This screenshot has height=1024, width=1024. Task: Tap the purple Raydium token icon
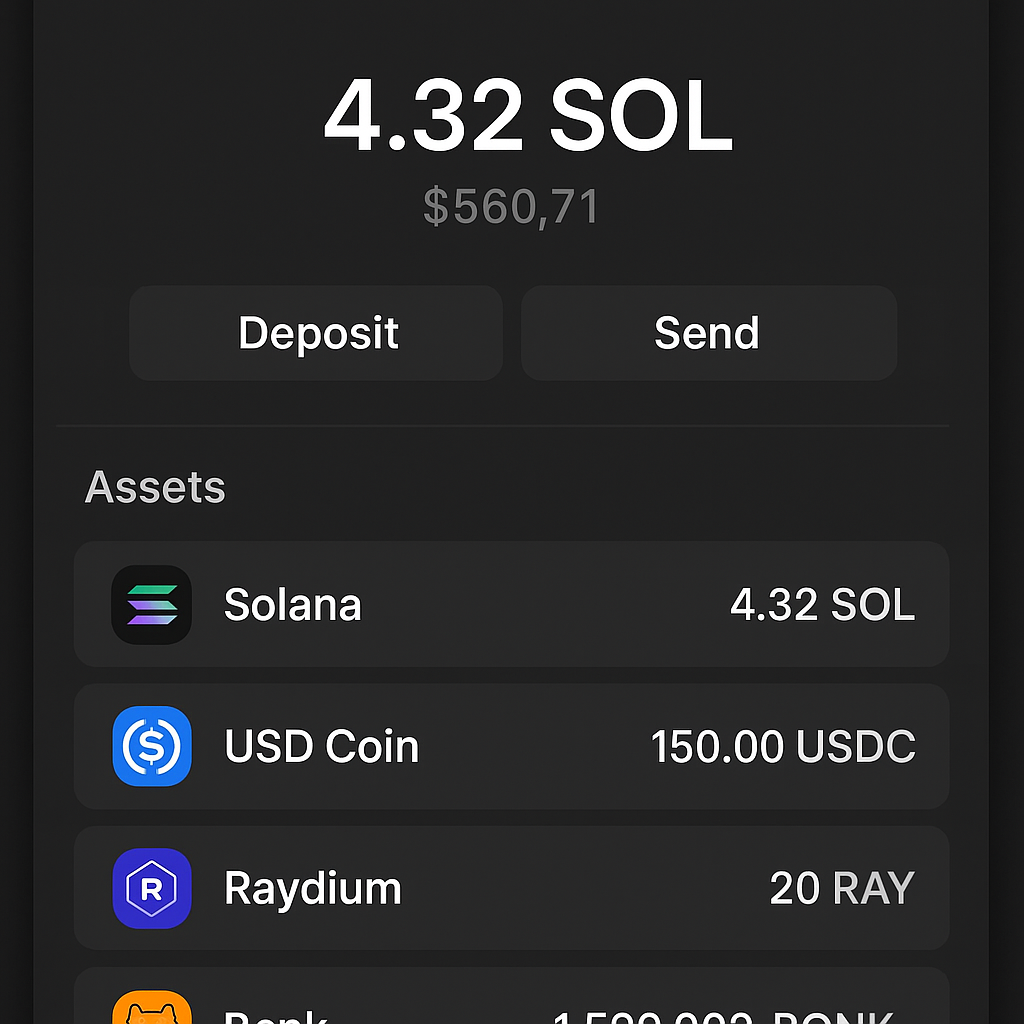pos(151,888)
